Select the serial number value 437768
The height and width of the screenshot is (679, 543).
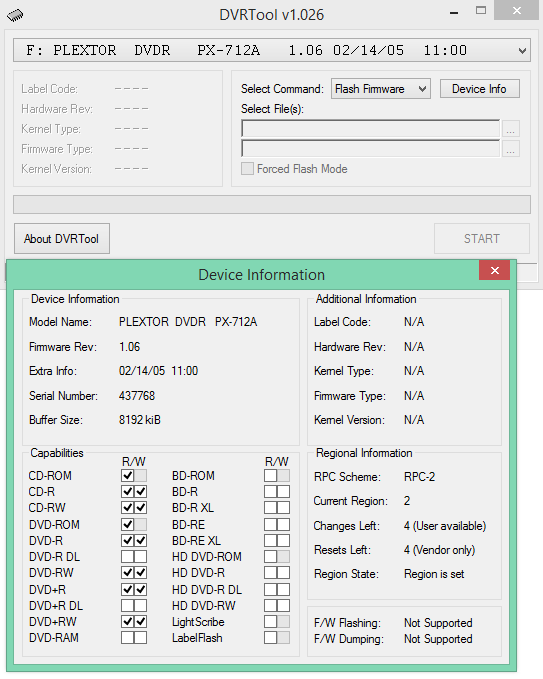click(137, 396)
